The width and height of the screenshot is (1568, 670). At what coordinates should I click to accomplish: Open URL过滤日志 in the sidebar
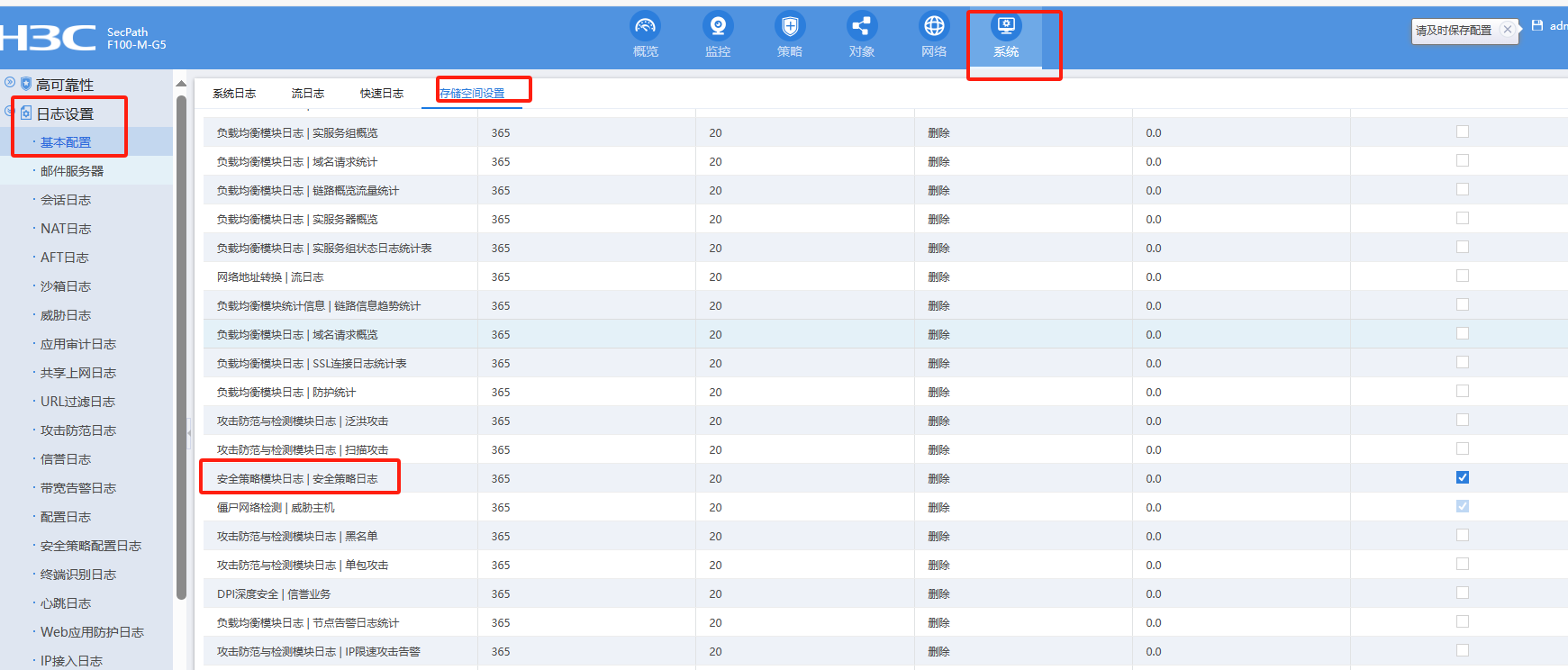pyautogui.click(x=77, y=402)
